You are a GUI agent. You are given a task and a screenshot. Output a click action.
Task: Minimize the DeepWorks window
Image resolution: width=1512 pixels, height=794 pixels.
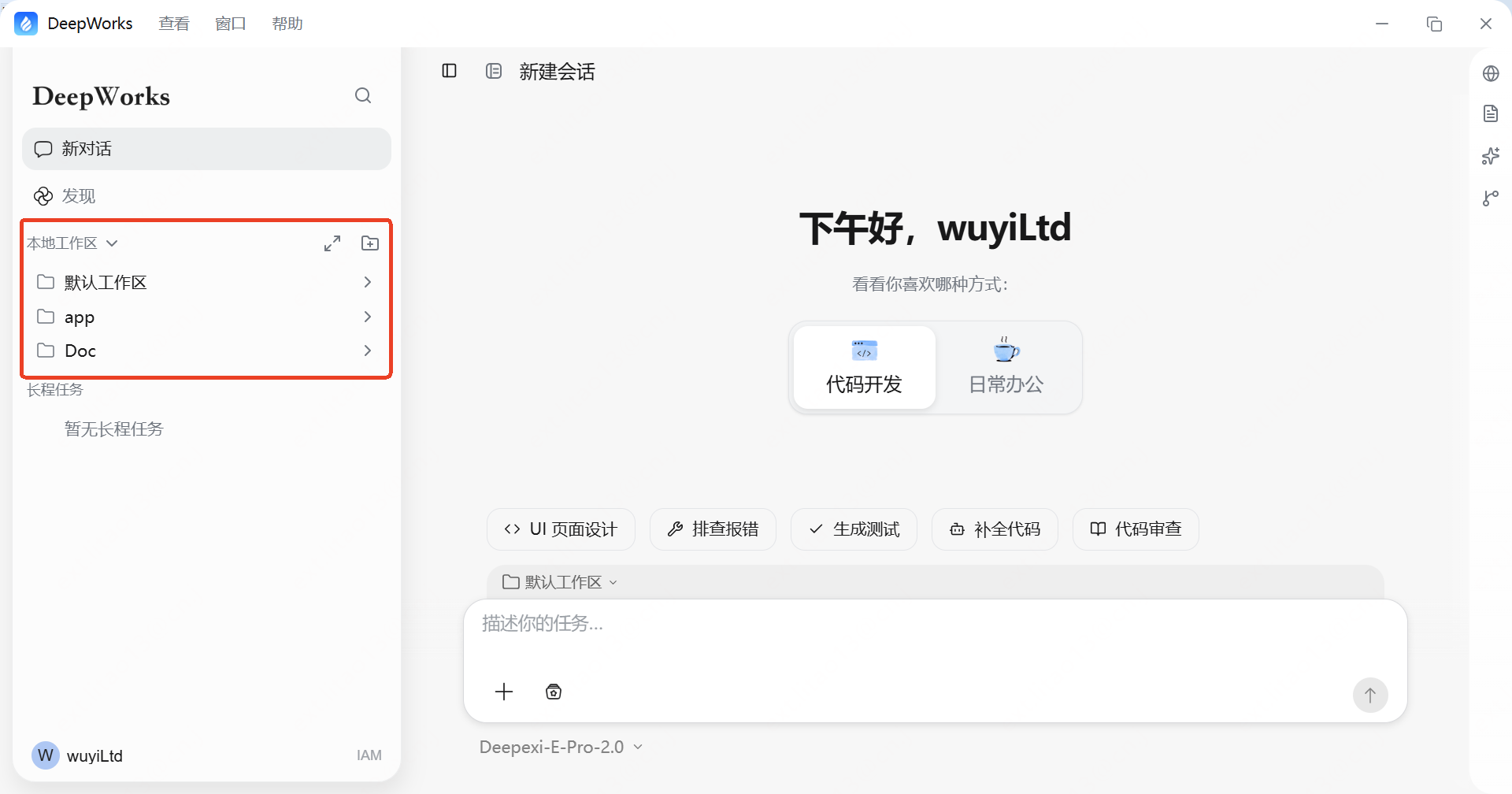coord(1382,24)
